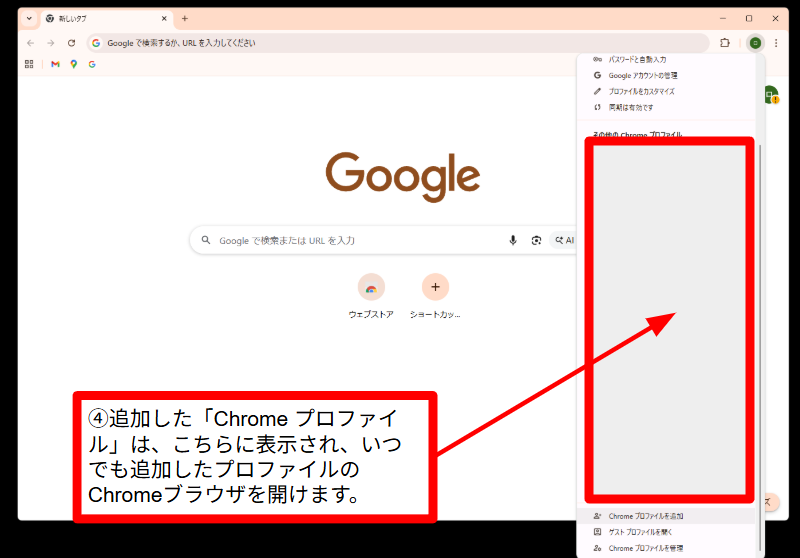800x558 pixels.
Task: Click 同期は有効です sync status entry
Action: (631, 107)
